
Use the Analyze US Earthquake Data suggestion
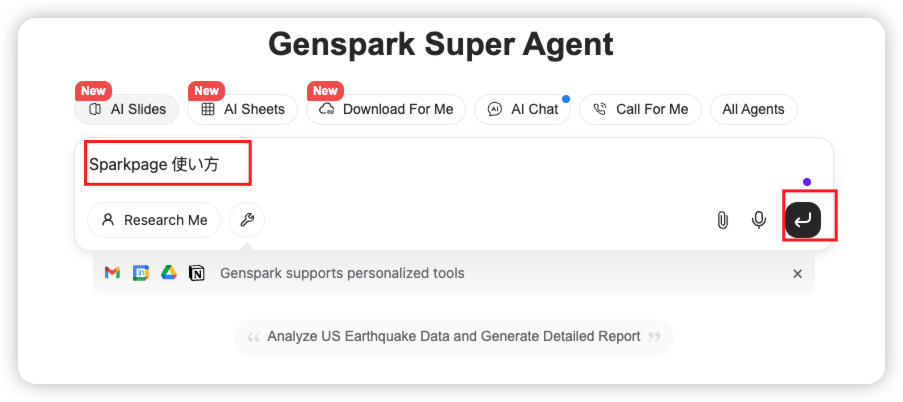[454, 337]
